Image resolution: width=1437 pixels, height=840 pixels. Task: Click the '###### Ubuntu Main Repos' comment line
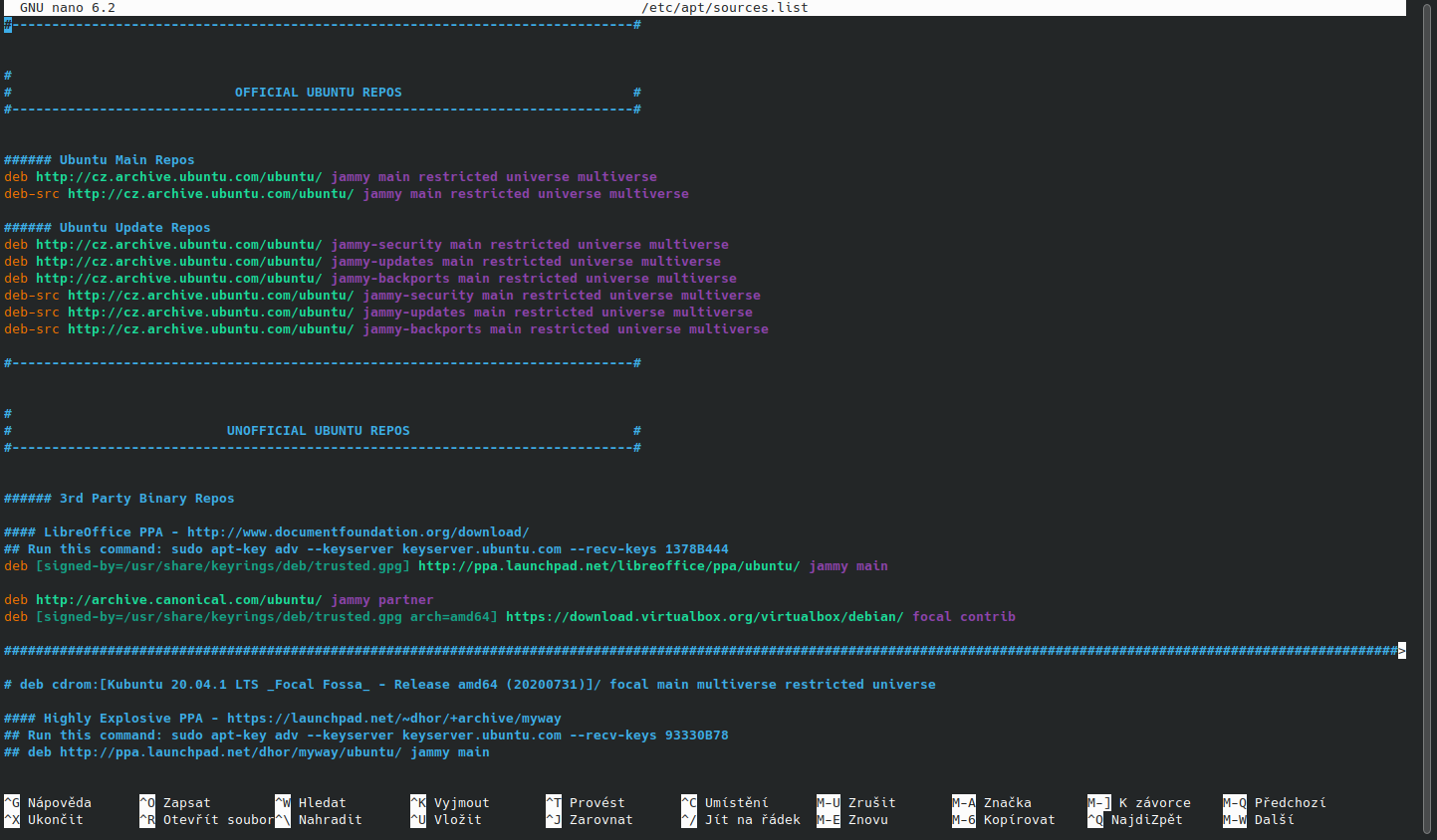(100, 160)
